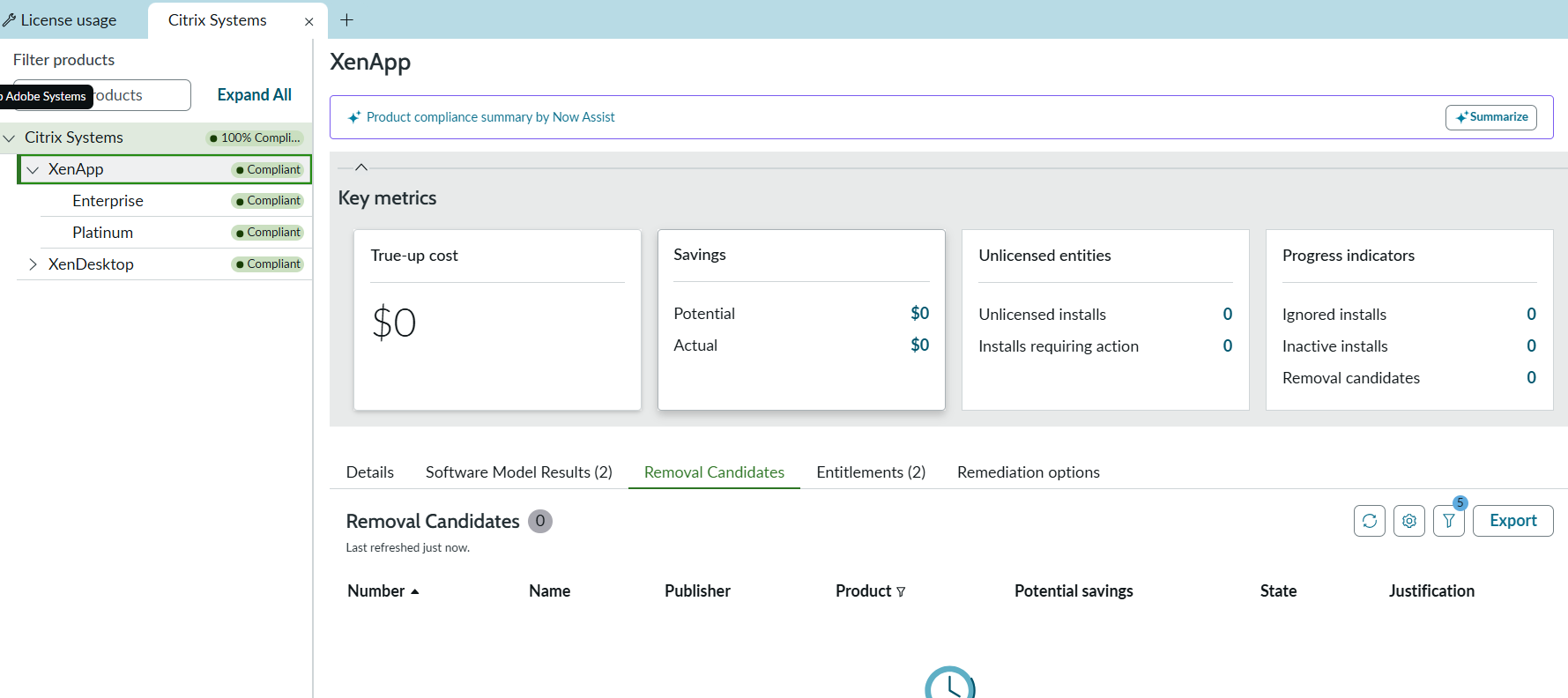Collapse the Citrix Systems tree node
This screenshot has width=1568, height=698.
pyautogui.click(x=10, y=138)
